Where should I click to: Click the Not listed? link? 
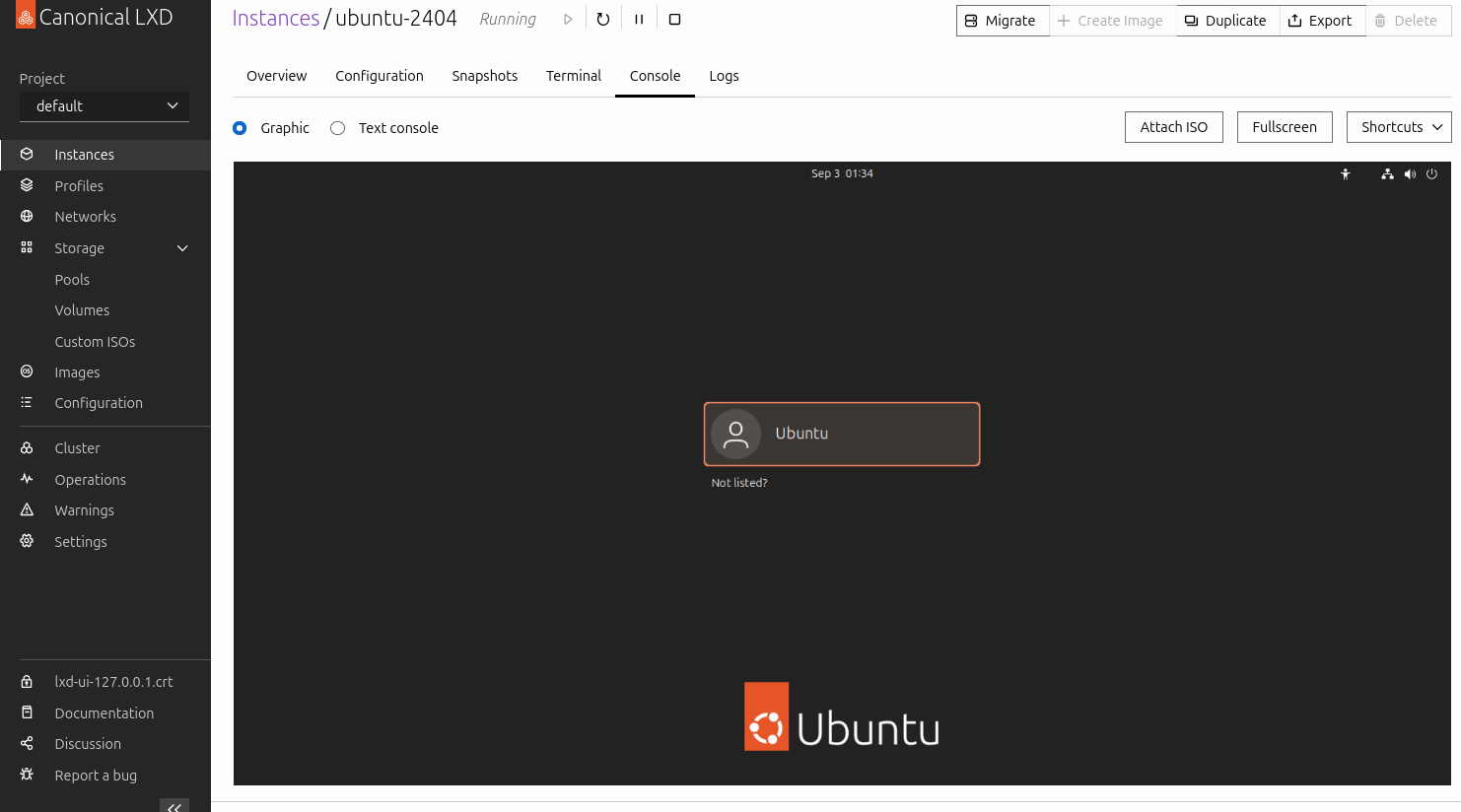coord(739,483)
